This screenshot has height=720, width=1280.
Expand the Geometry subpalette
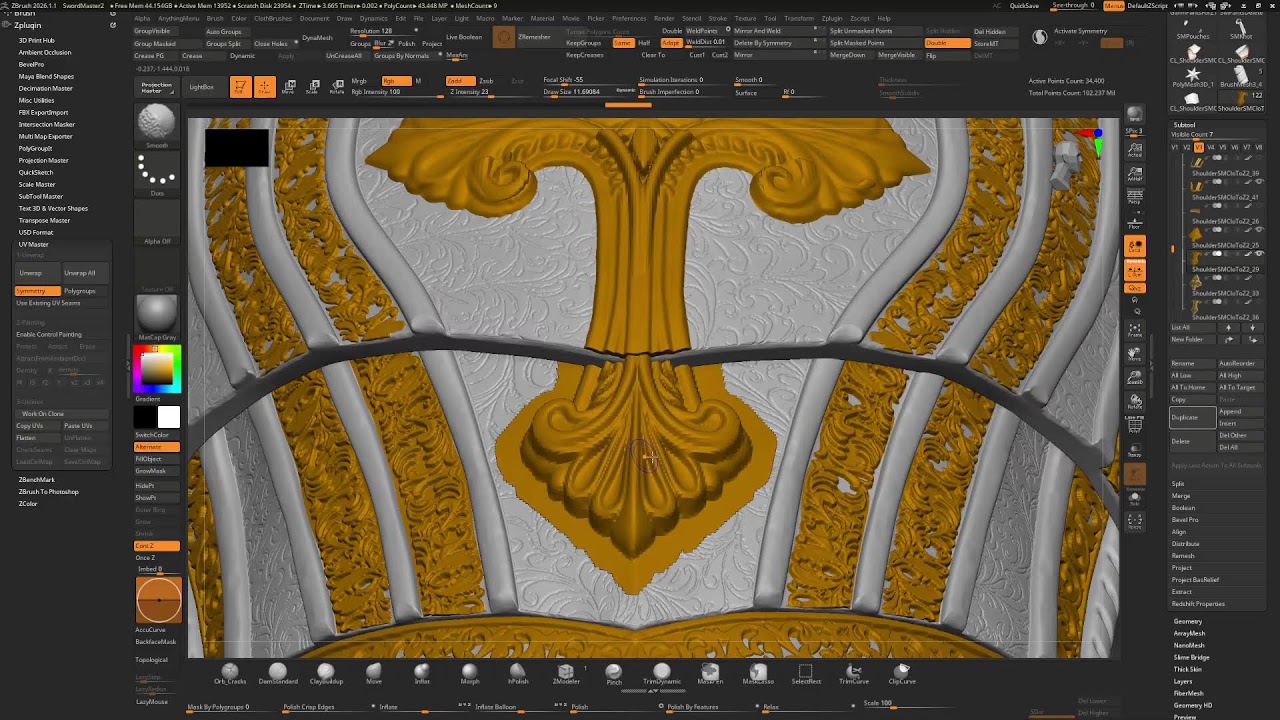point(1188,621)
